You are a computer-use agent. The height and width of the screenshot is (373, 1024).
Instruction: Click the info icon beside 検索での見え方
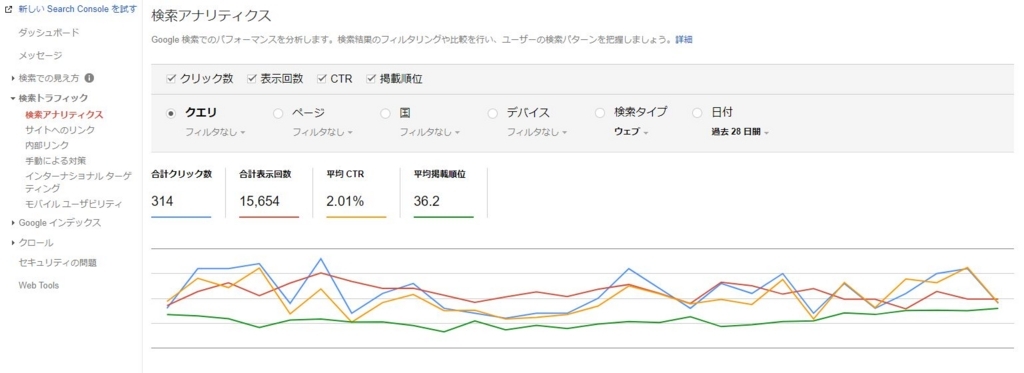[x=89, y=78]
